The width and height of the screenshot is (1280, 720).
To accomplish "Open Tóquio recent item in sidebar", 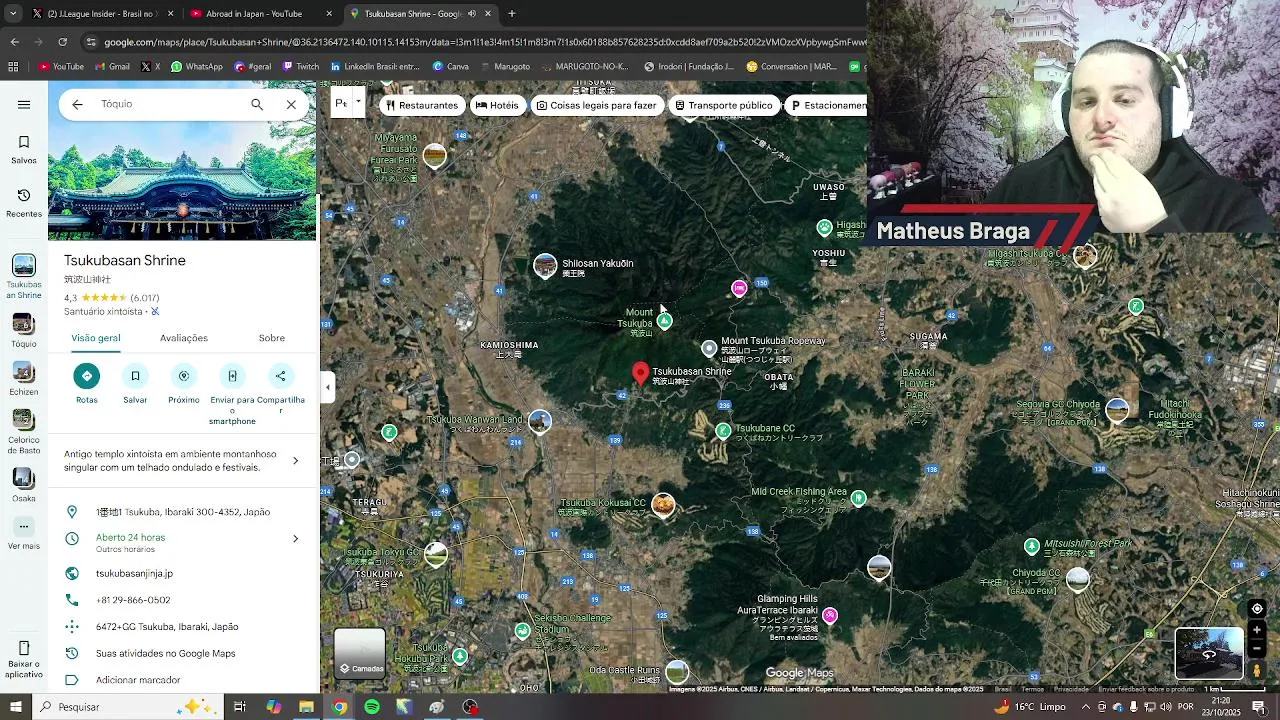I will pyautogui.click(x=24, y=331).
